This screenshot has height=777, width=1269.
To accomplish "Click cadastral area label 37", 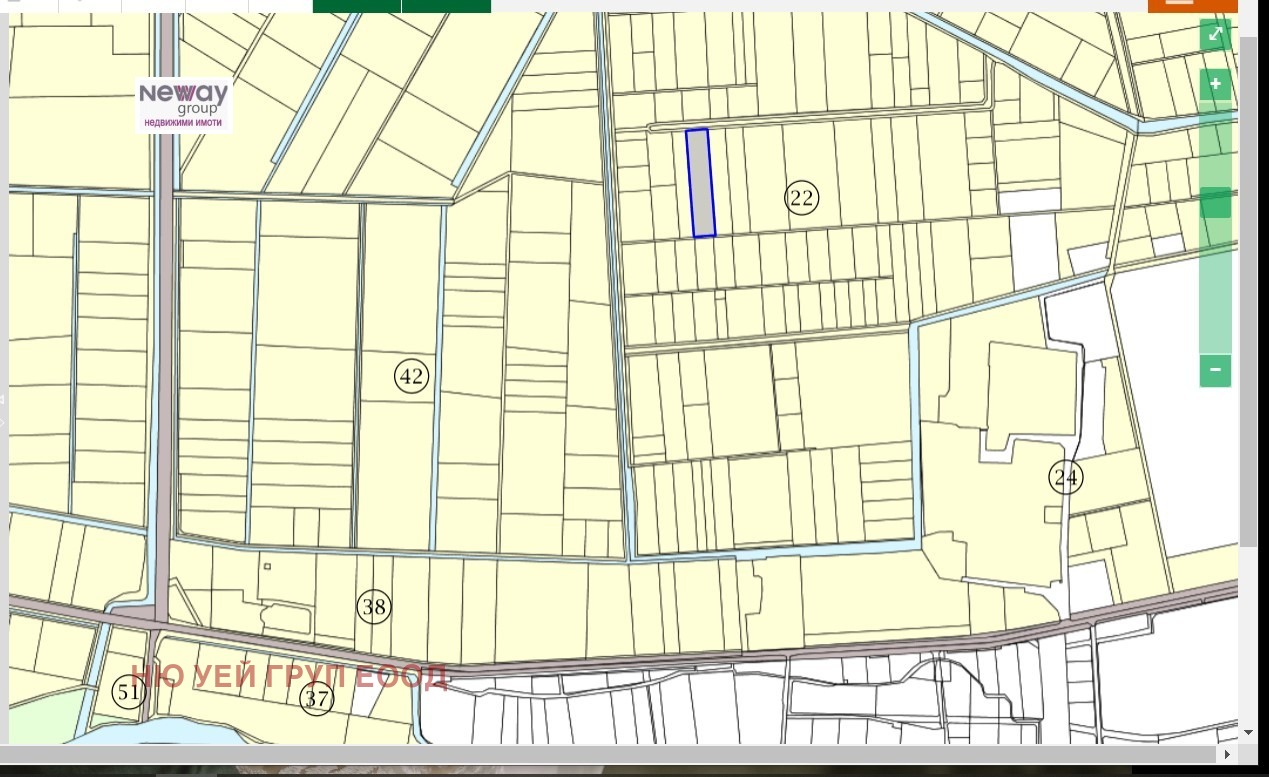I will tap(317, 699).
